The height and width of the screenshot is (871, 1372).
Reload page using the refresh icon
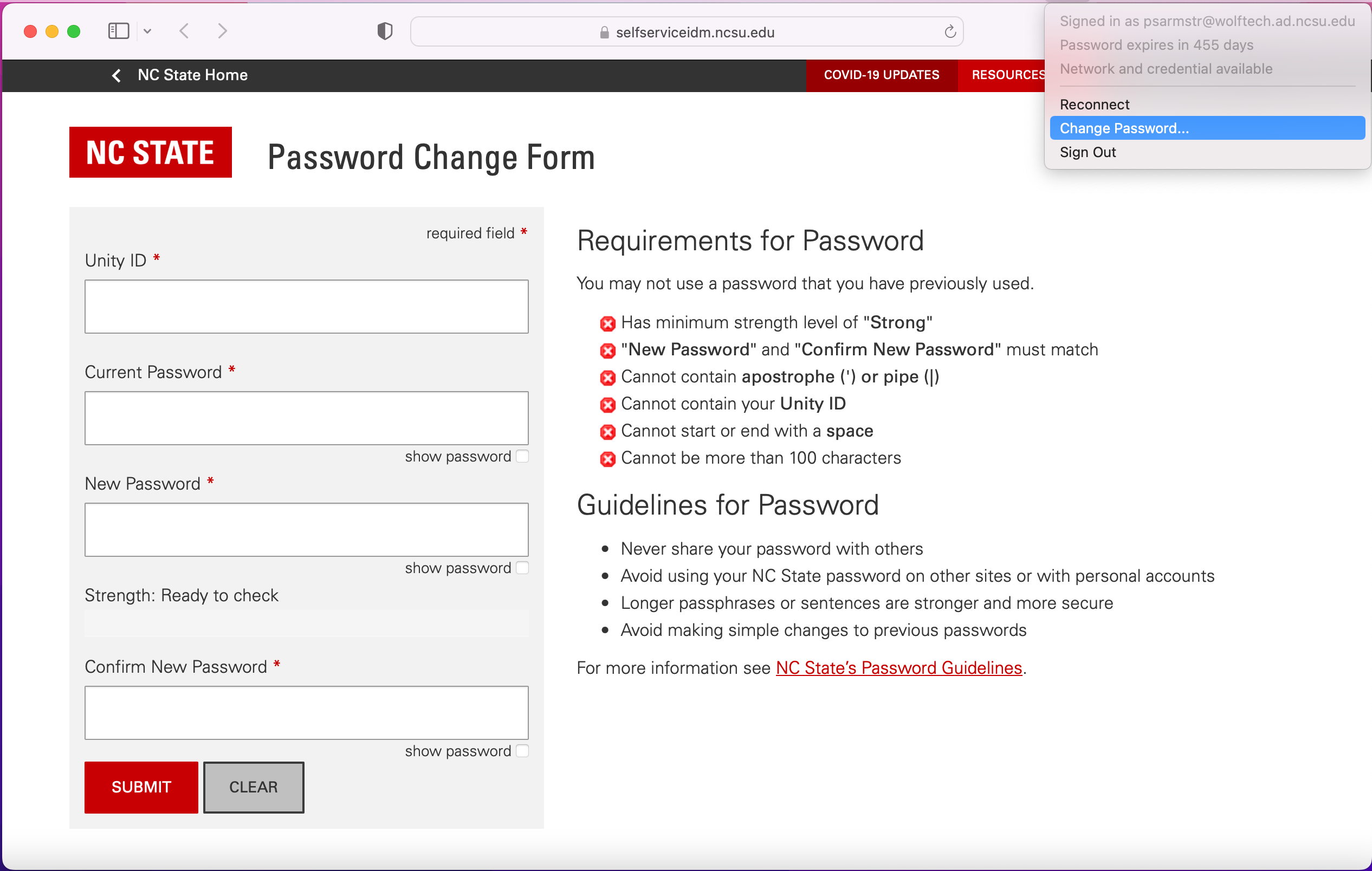coord(950,32)
